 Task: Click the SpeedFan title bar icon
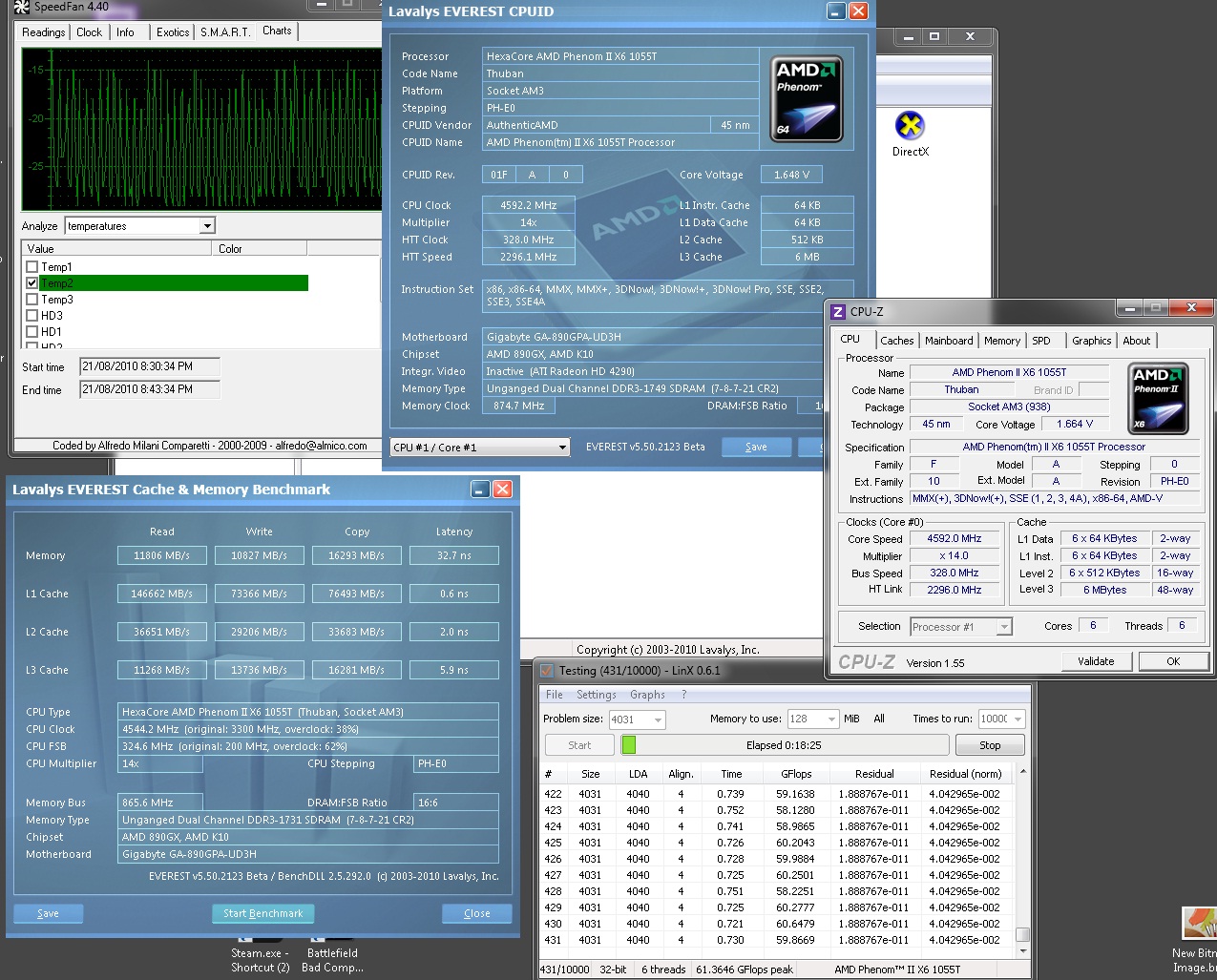pos(22,7)
